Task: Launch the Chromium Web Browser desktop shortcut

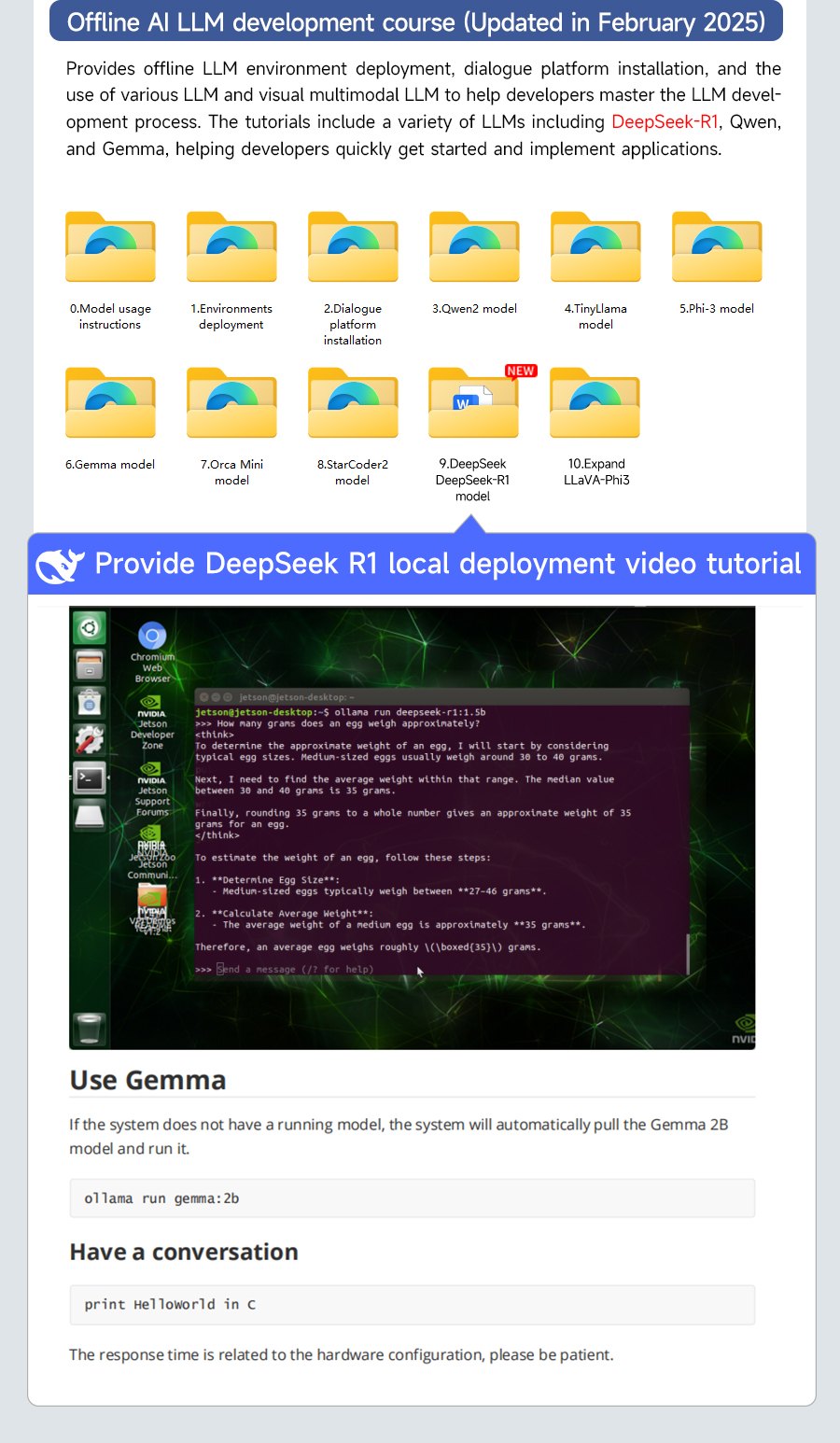Action: click(x=152, y=653)
